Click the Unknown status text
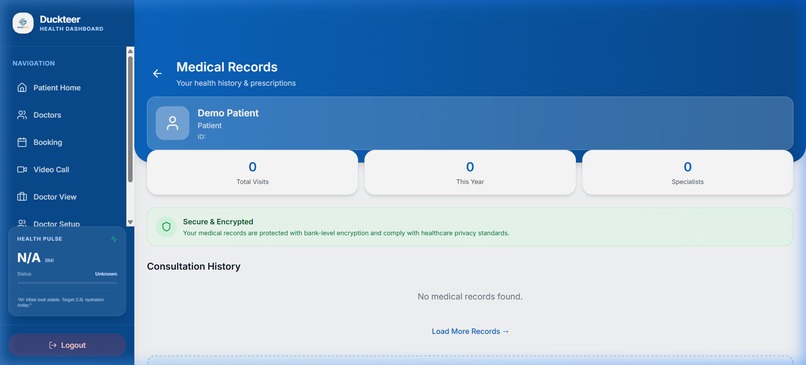 [x=106, y=274]
